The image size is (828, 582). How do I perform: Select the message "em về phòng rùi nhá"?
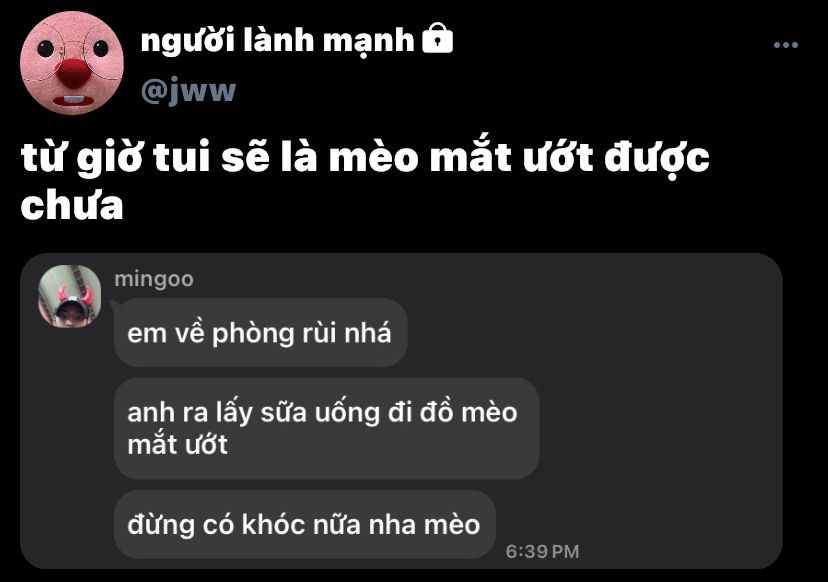click(x=260, y=333)
